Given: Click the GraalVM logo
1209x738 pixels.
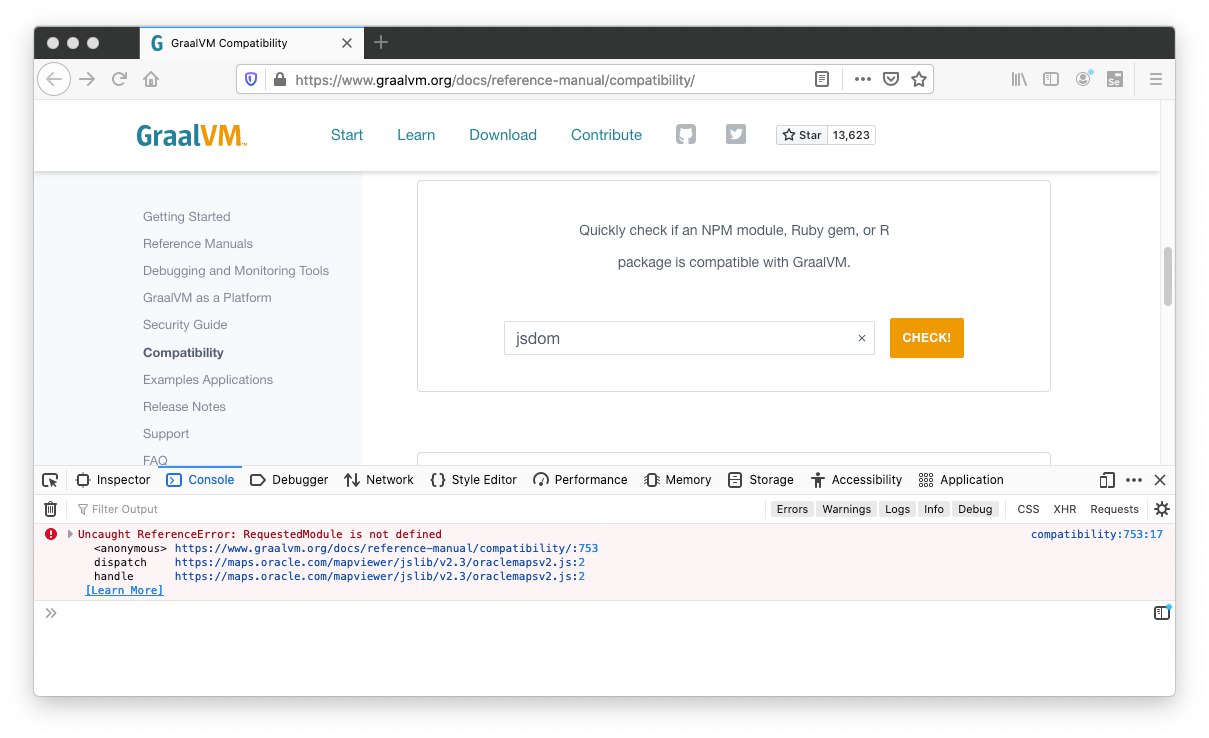Looking at the screenshot, I should click(192, 135).
